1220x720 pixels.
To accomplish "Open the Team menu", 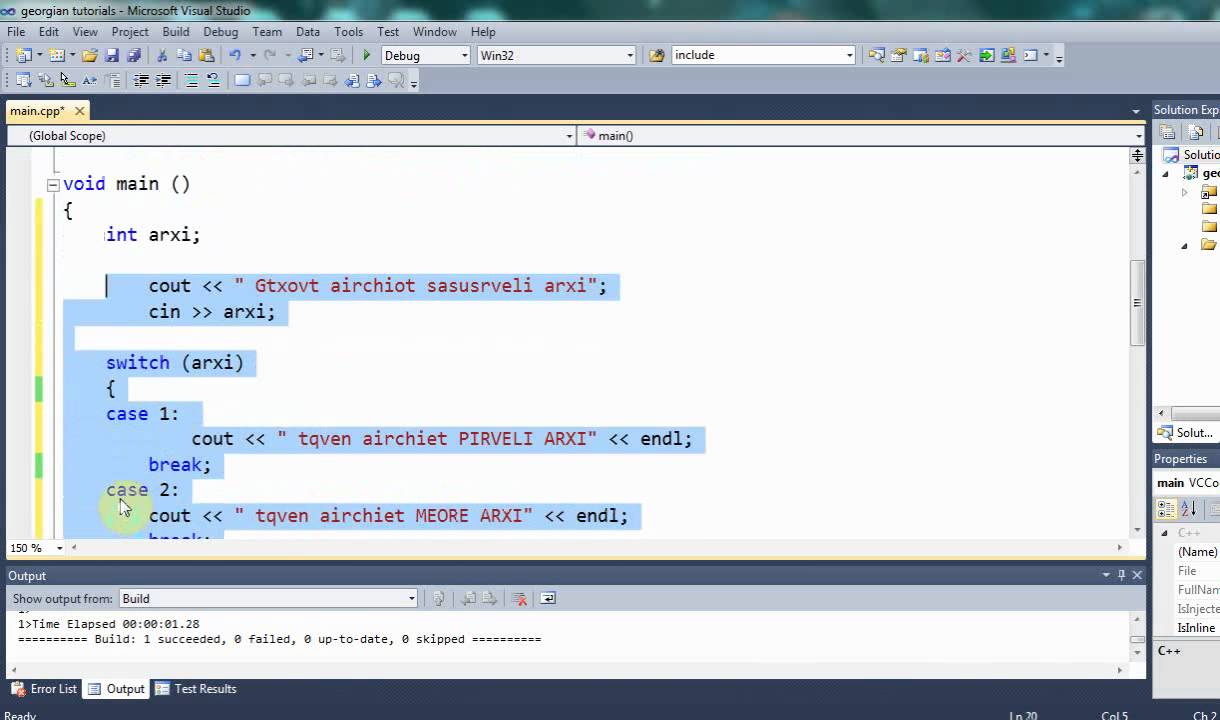I will pos(267,32).
